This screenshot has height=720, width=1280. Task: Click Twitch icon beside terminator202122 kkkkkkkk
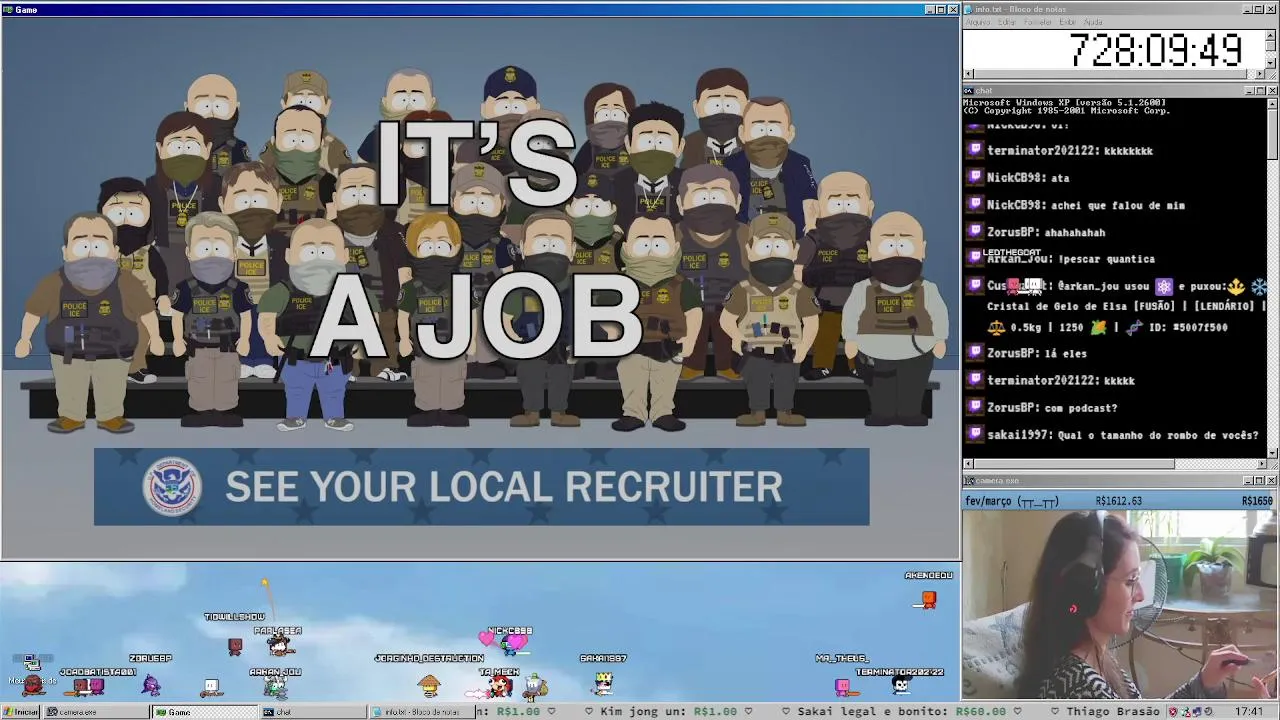point(975,150)
